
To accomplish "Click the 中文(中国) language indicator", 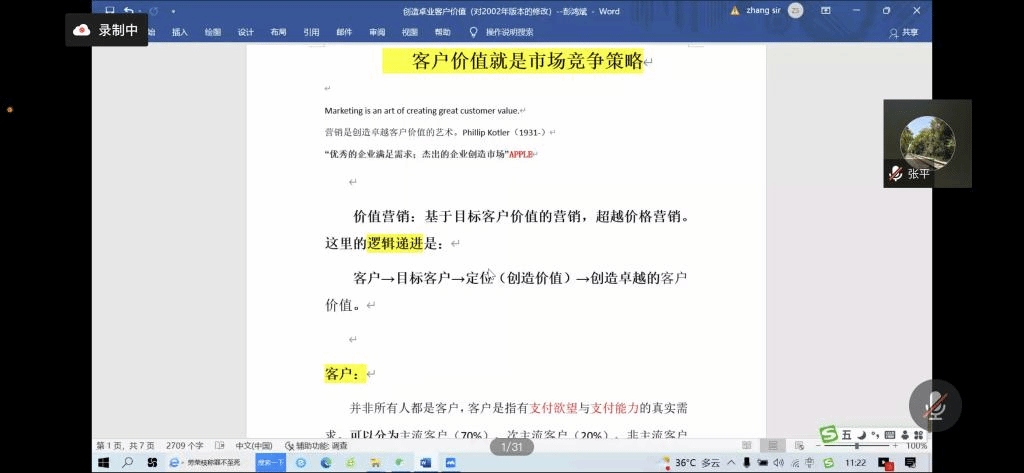I will (254, 446).
